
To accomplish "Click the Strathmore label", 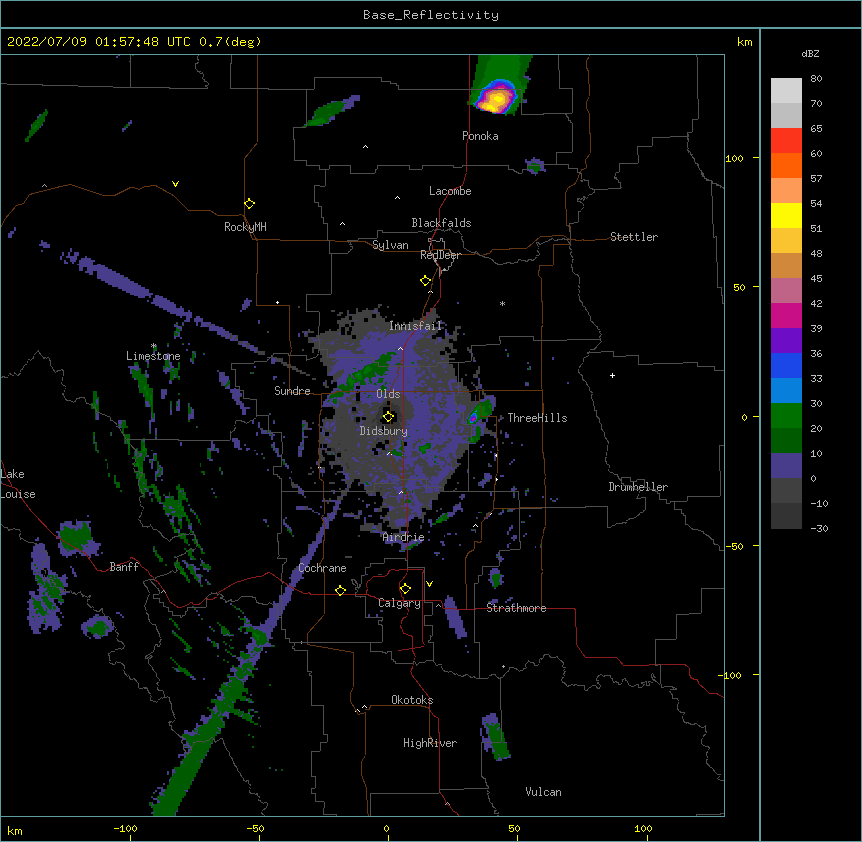I will coord(516,608).
